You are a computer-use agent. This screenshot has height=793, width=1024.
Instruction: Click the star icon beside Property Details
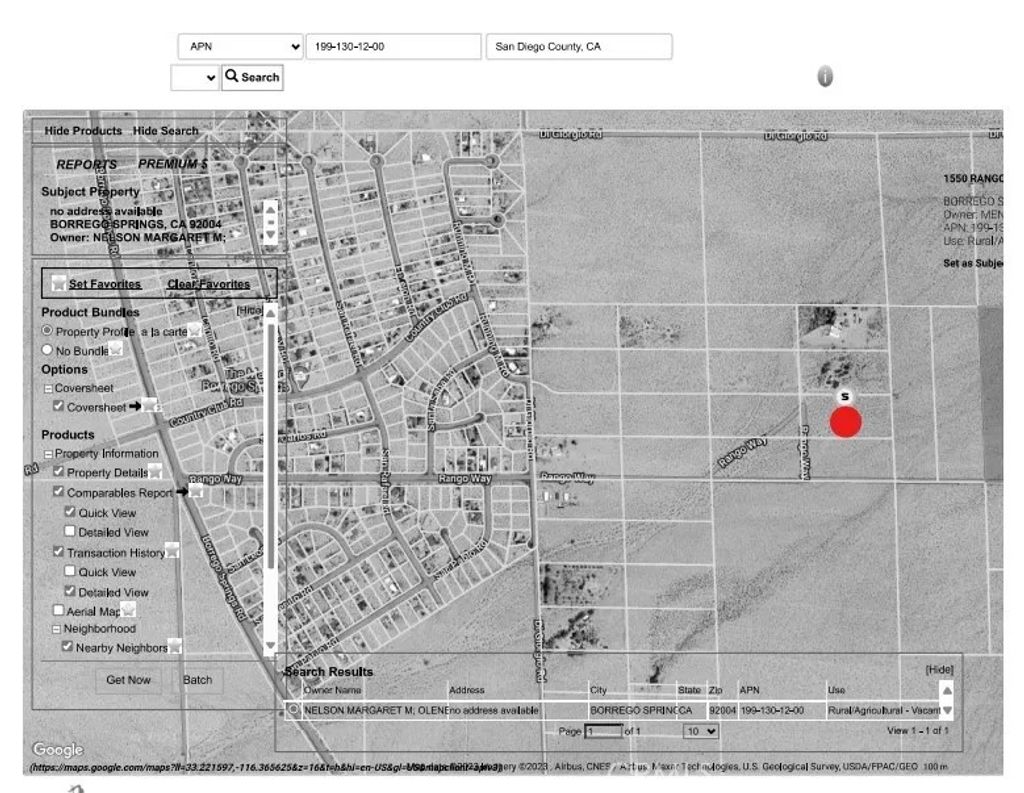click(155, 469)
